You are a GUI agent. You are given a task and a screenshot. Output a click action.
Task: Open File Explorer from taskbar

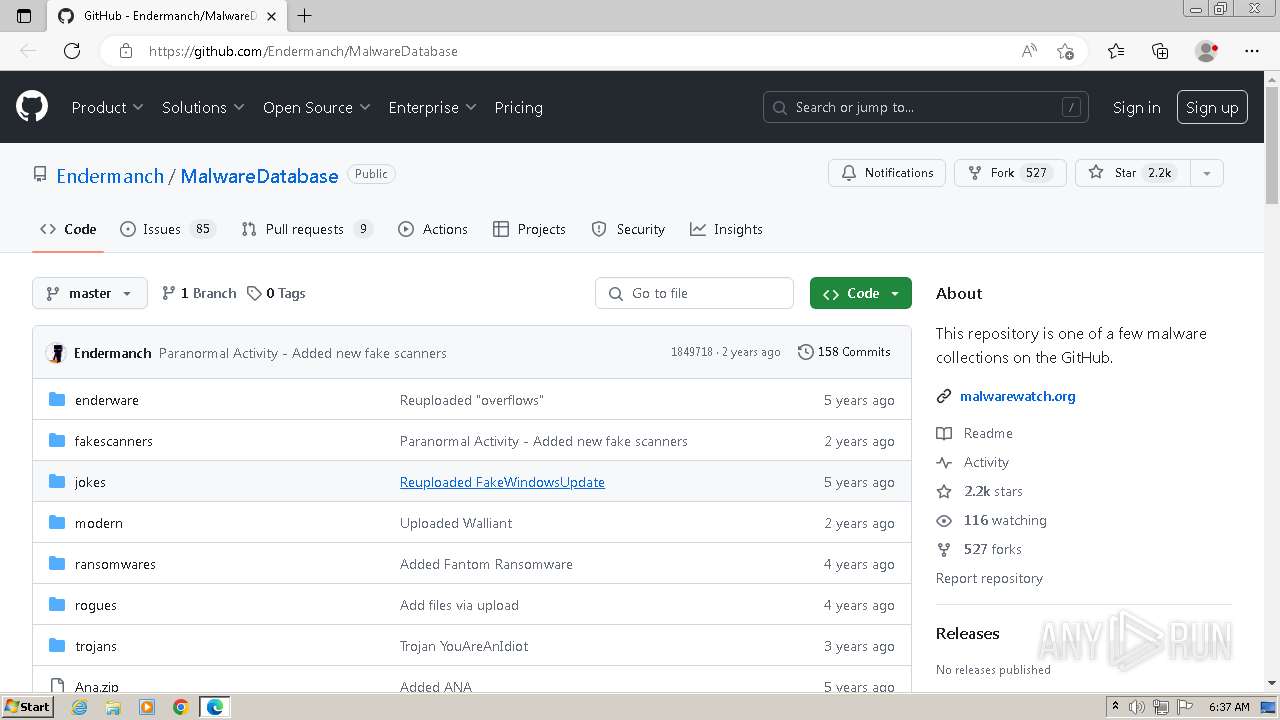click(x=113, y=707)
